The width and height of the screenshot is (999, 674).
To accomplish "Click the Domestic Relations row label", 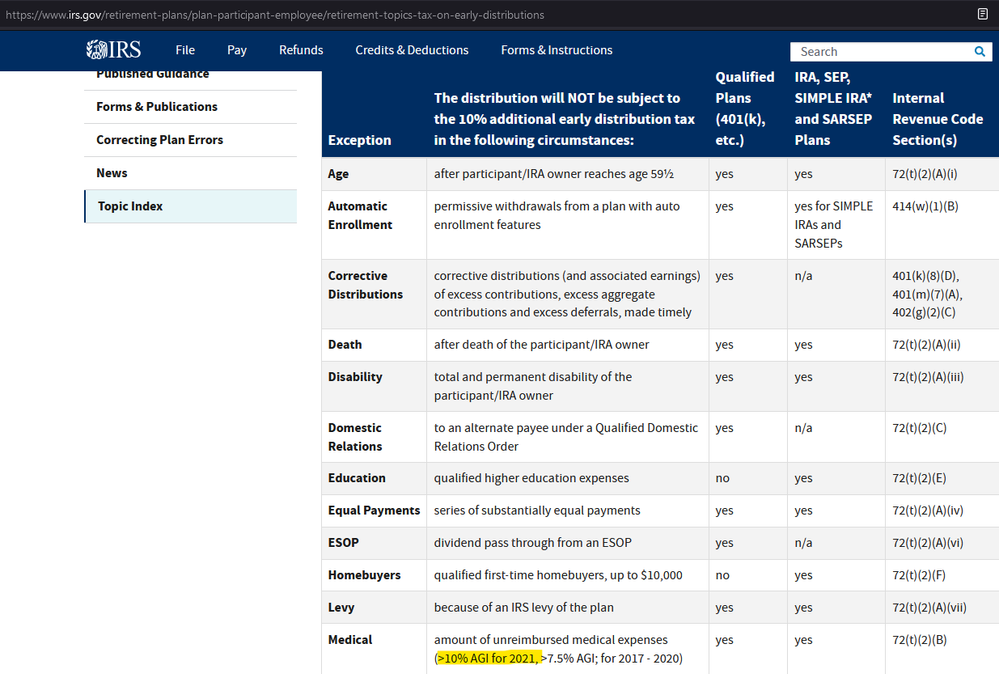I will click(x=355, y=437).
